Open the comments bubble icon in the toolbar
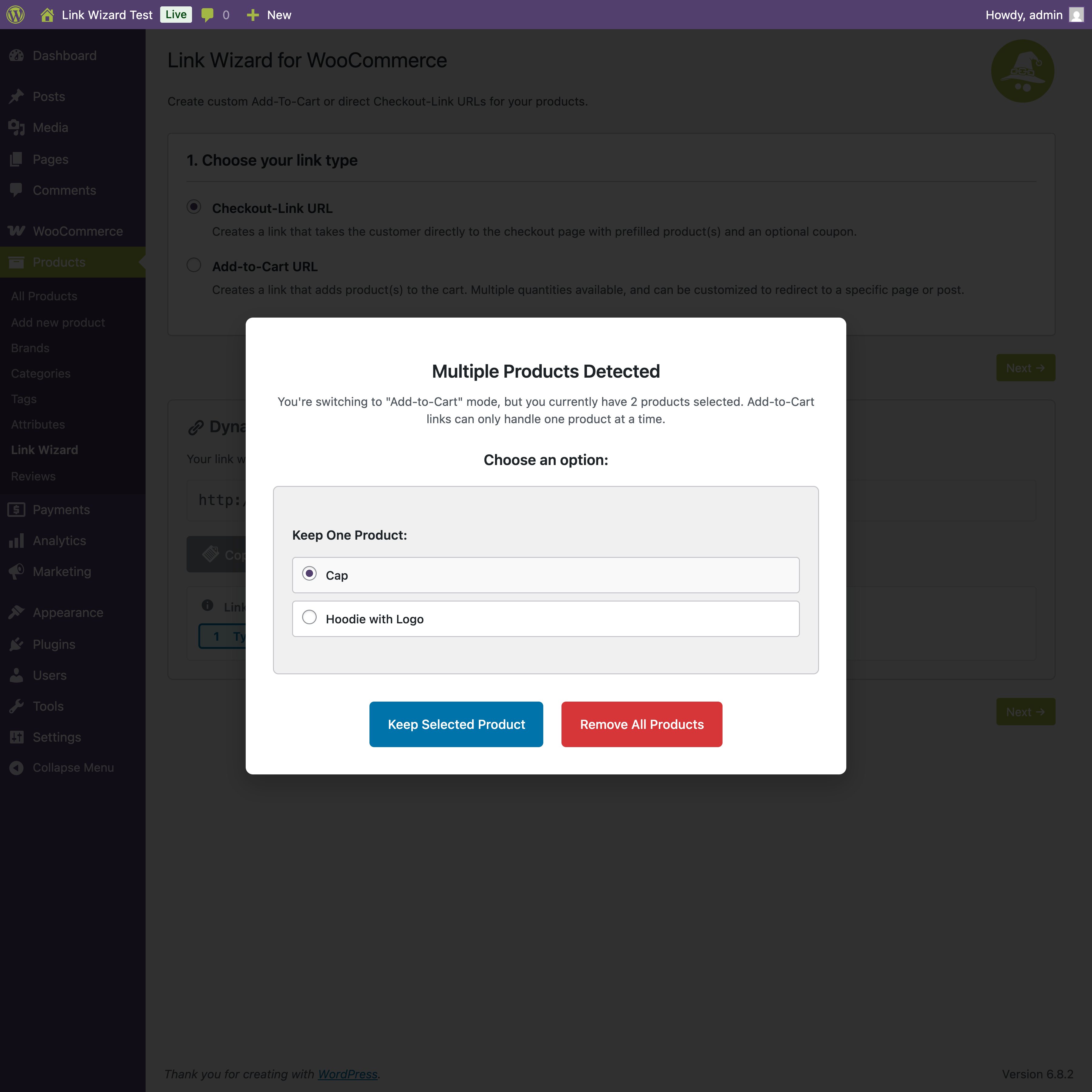The image size is (1092, 1092). coord(207,15)
